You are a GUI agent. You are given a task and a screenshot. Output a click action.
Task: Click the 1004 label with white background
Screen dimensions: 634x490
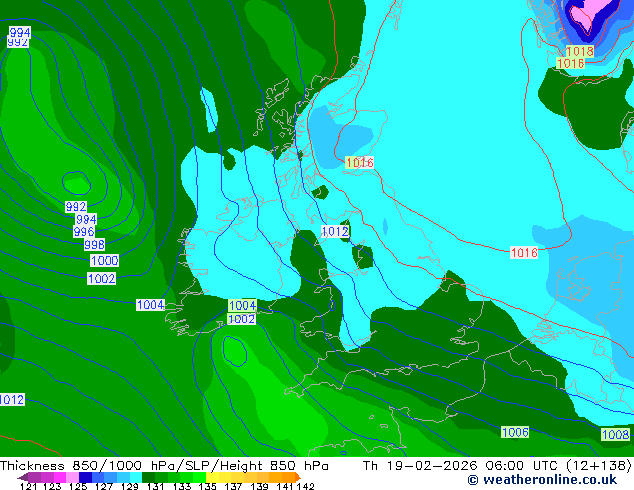tap(150, 305)
